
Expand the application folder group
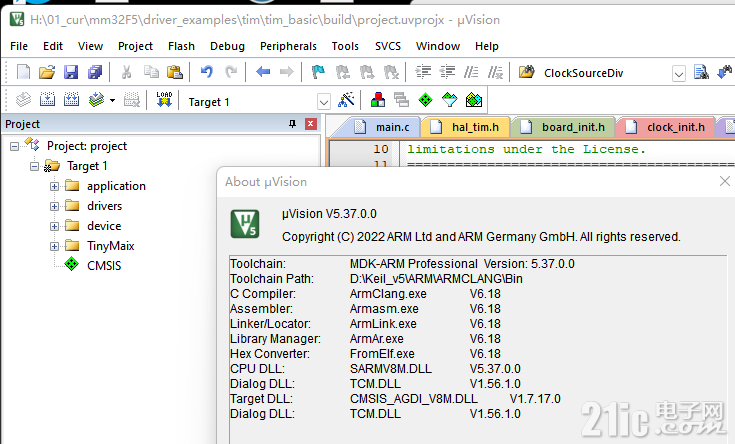click(54, 187)
